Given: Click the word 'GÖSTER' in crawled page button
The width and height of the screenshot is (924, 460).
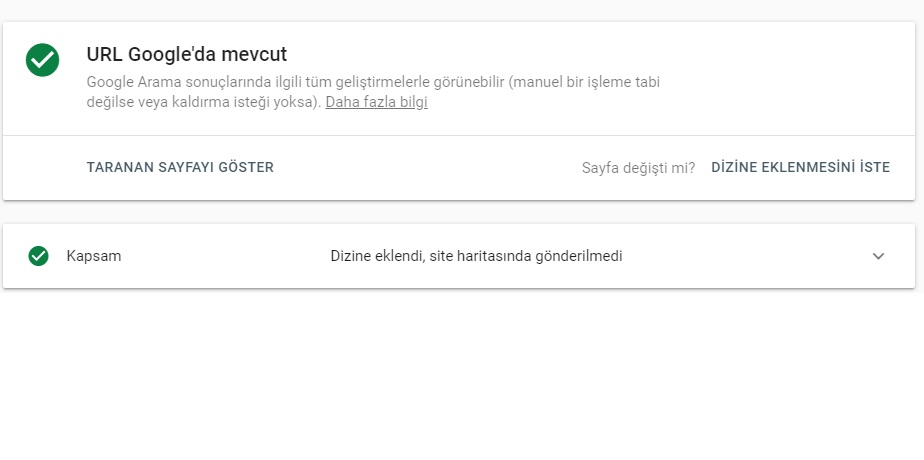Looking at the screenshot, I should [x=246, y=167].
